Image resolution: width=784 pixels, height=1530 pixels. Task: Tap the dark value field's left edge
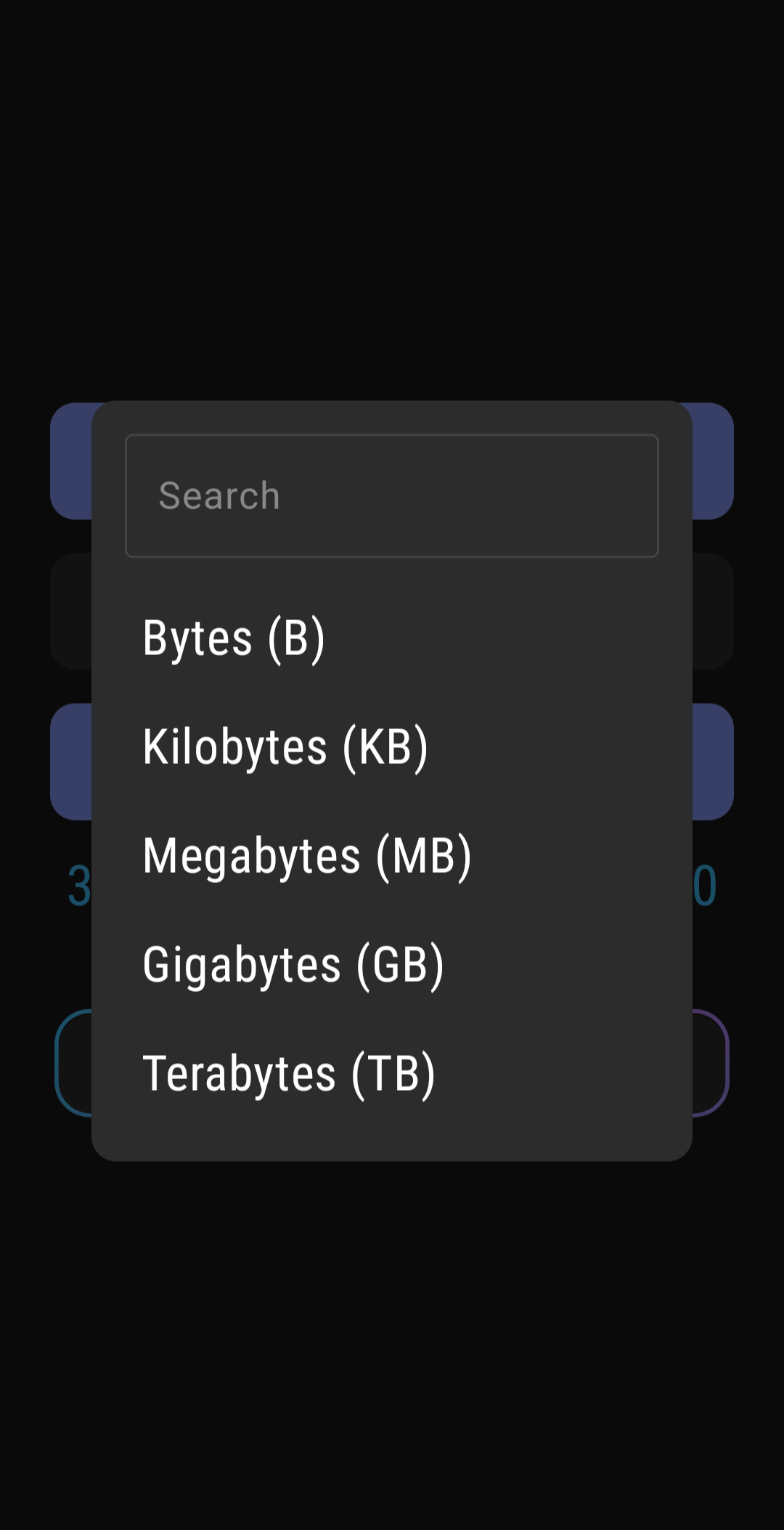(x=70, y=611)
